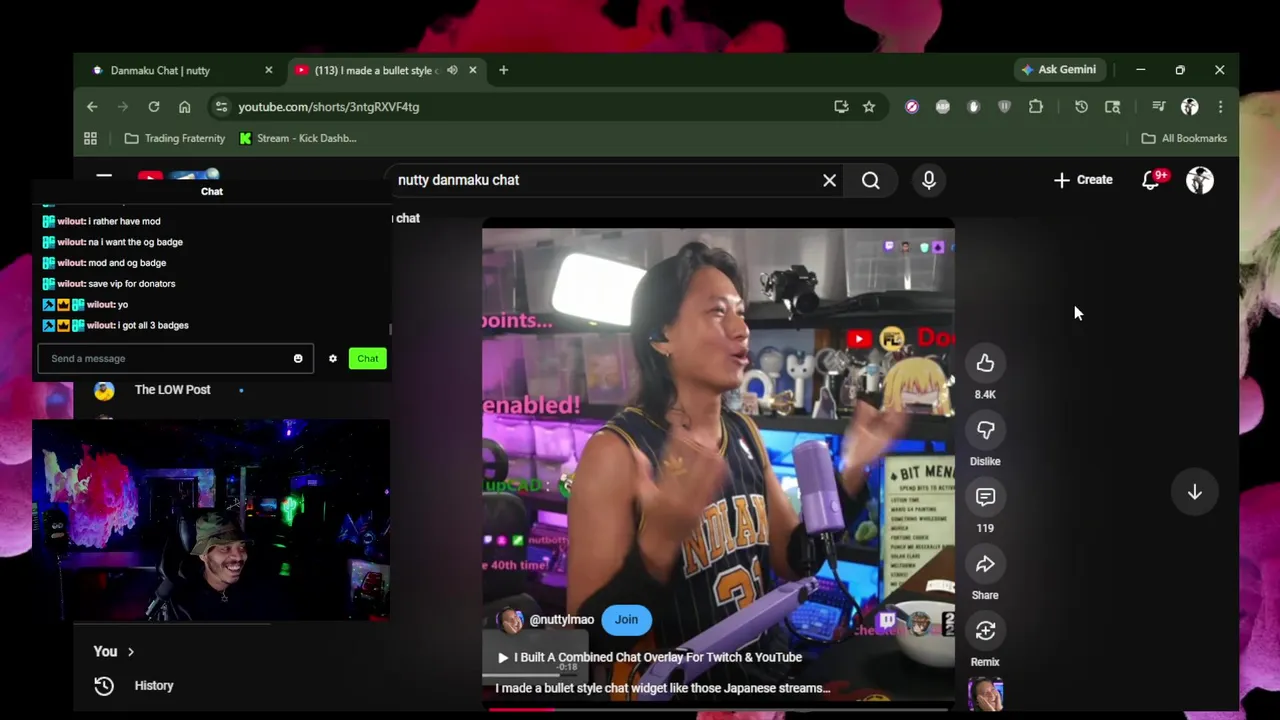This screenshot has width=1280, height=720.
Task: Open YouTube notifications bell
Action: 1151,180
